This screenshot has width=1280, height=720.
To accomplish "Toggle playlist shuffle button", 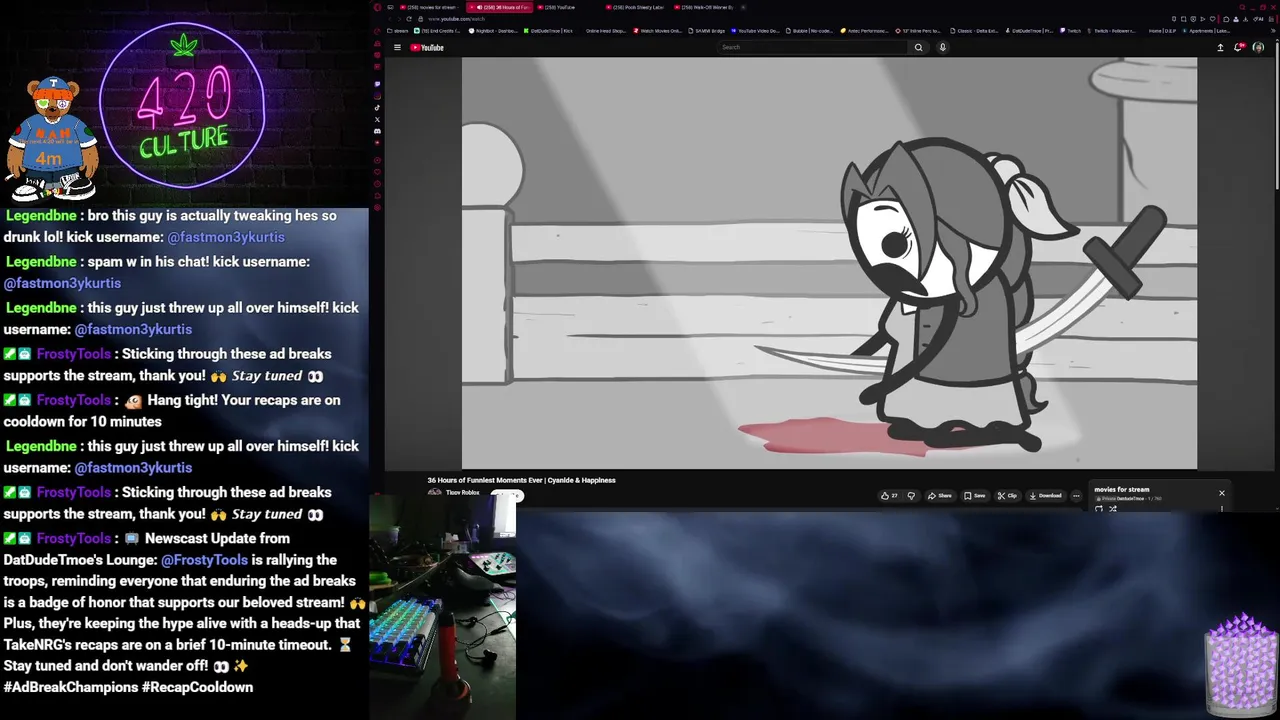I will point(1113,509).
